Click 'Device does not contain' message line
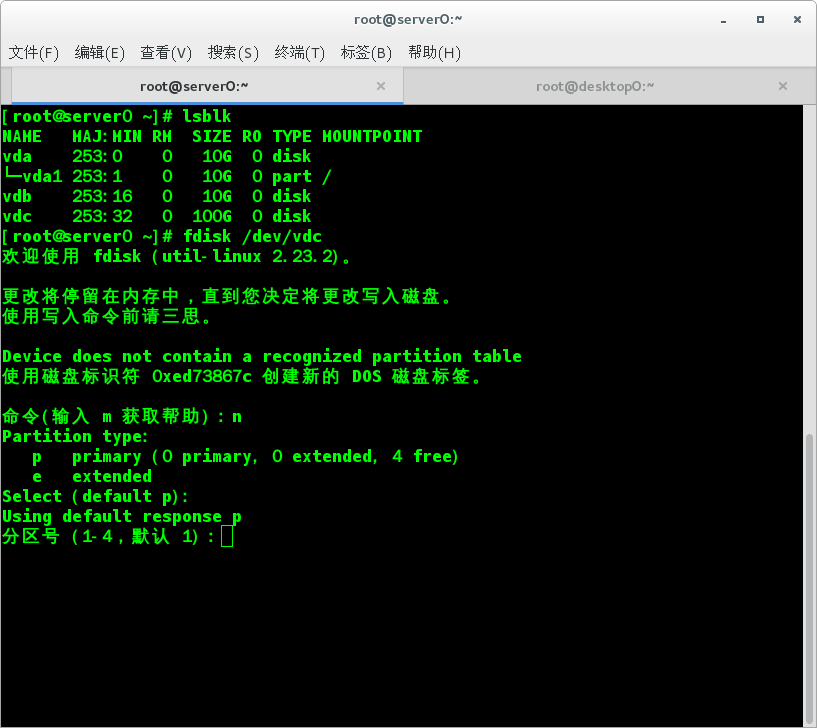 click(262, 356)
